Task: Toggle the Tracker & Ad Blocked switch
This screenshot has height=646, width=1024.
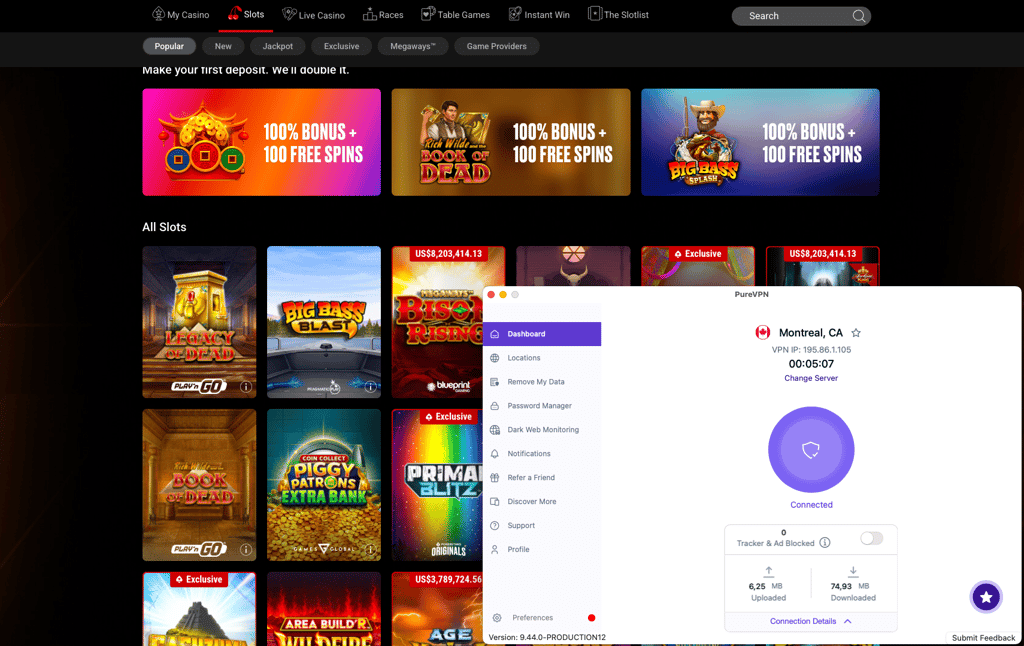Action: tap(871, 538)
